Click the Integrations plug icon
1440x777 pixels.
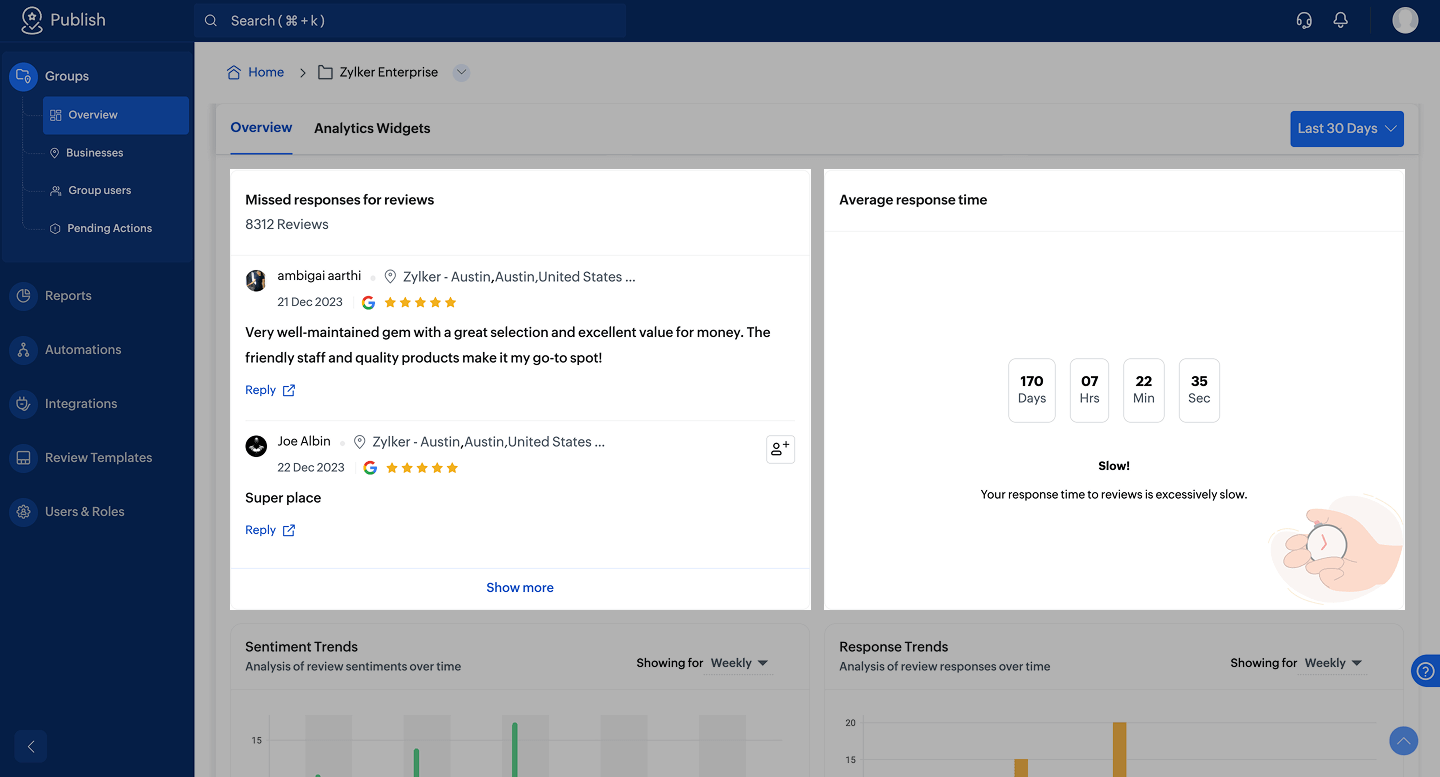(23, 404)
